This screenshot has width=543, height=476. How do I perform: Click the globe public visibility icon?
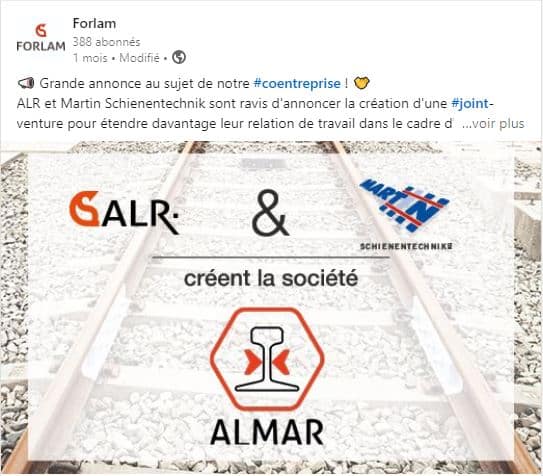click(x=179, y=57)
